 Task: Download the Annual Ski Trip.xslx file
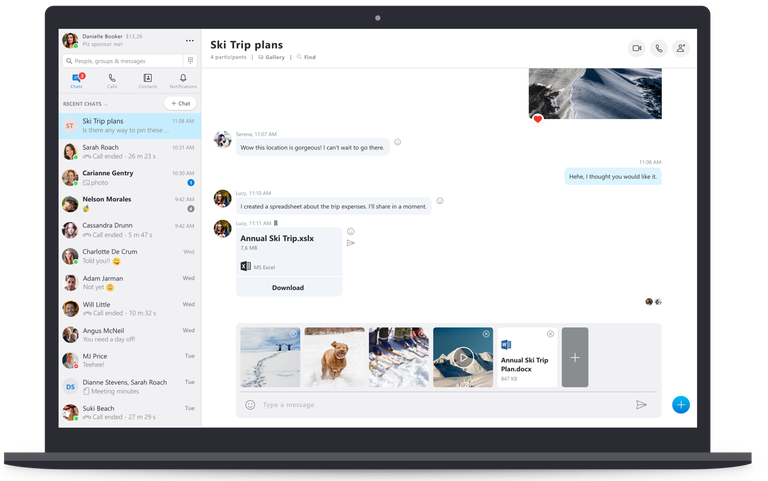(288, 288)
